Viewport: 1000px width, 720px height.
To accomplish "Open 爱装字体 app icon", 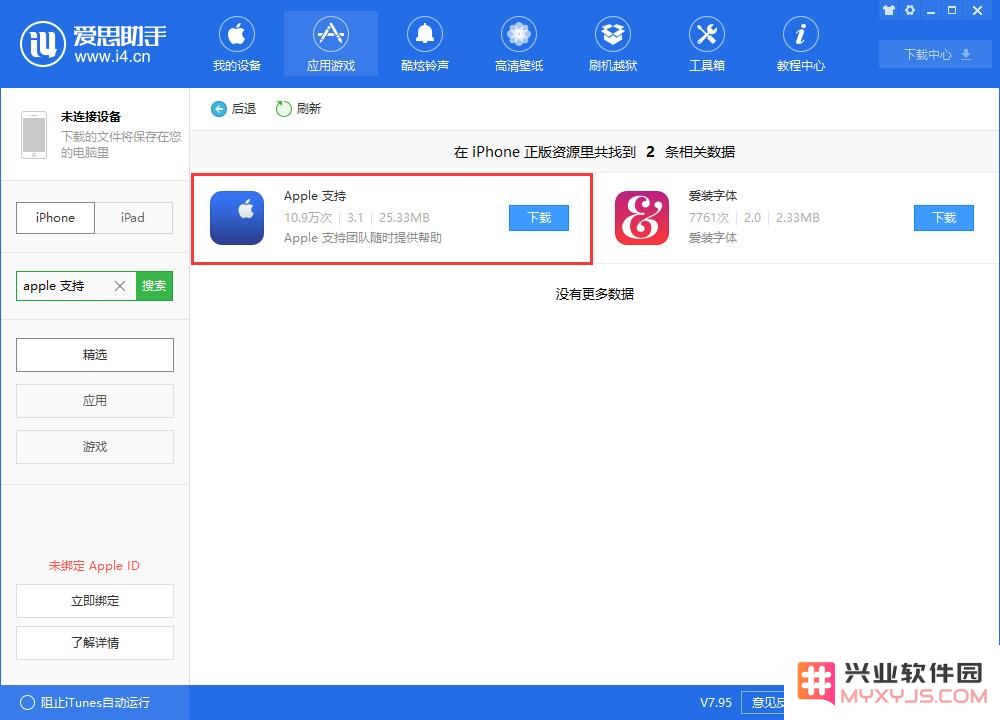I will tap(642, 218).
